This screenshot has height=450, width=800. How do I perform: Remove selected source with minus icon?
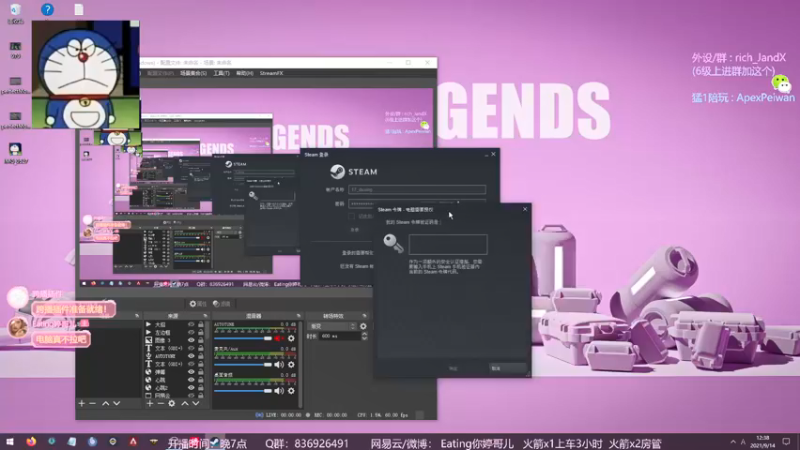click(161, 403)
